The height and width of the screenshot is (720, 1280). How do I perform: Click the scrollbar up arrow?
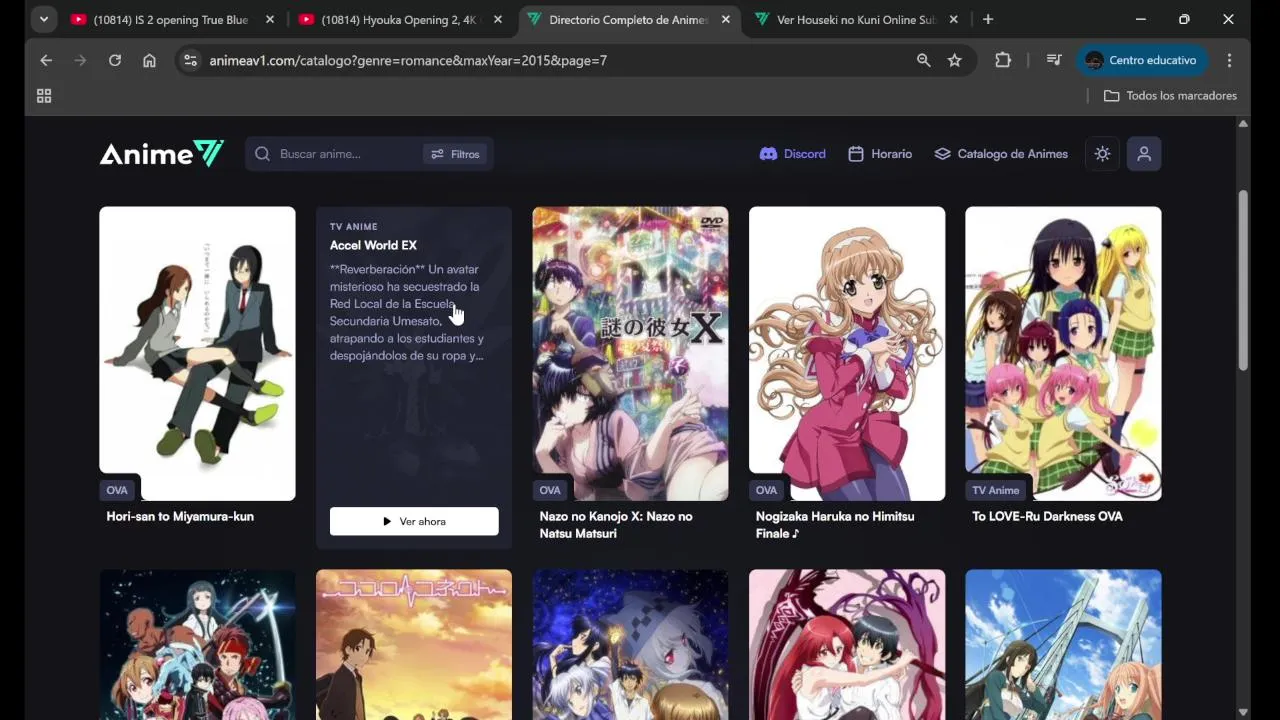1243,124
